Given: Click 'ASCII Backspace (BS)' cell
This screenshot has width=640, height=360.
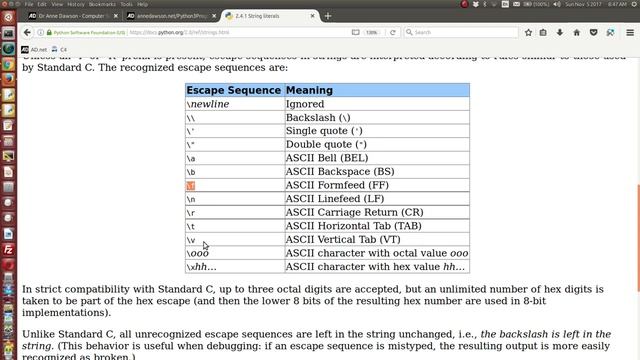Looking at the screenshot, I should pos(377,171).
